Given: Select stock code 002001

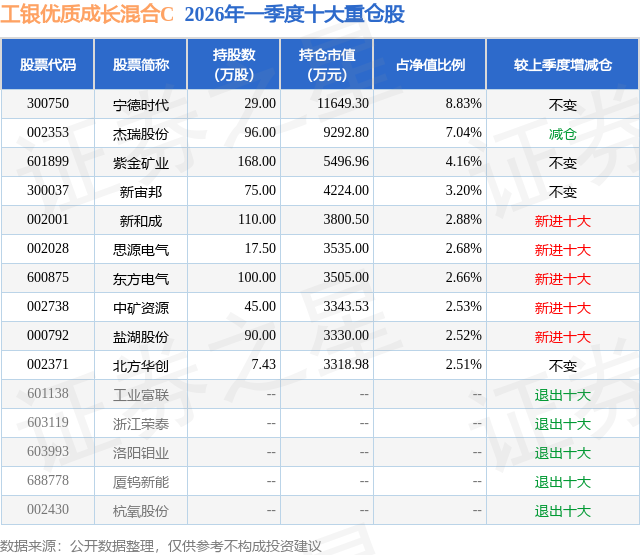Looking at the screenshot, I should 48,220.
